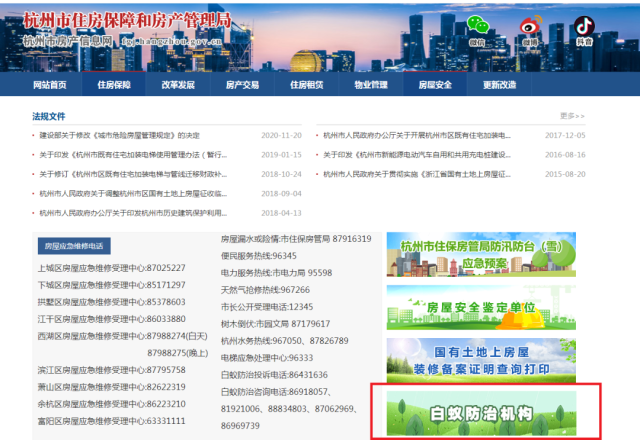The height and width of the screenshot is (440, 640).
Task: Select the 白蚁防治投诉电话:86431636 line
Action: [x=274, y=375]
